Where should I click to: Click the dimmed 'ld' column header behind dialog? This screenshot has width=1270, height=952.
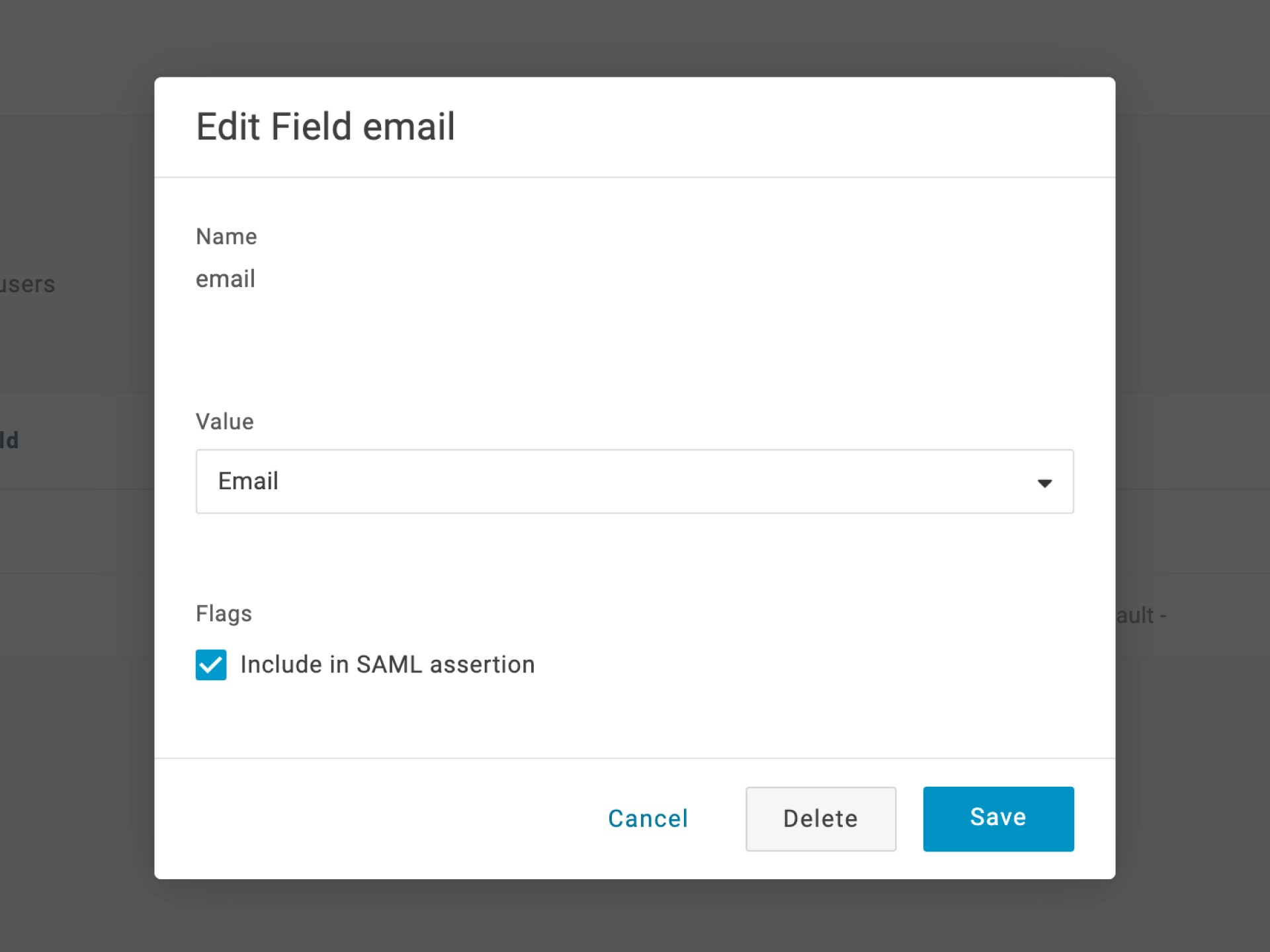[x=9, y=440]
